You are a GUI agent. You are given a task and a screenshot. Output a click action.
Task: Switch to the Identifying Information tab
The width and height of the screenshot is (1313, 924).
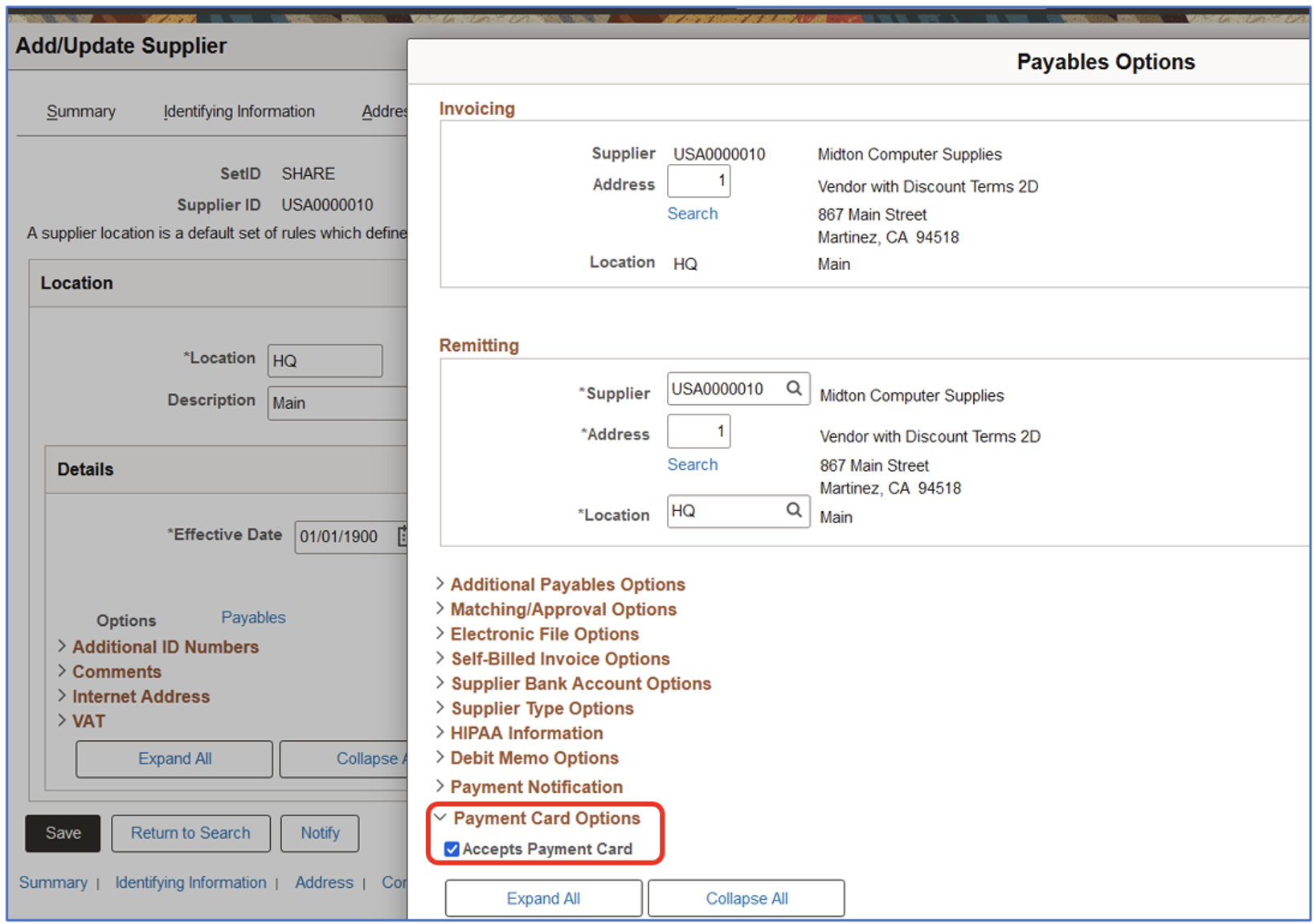(x=239, y=111)
